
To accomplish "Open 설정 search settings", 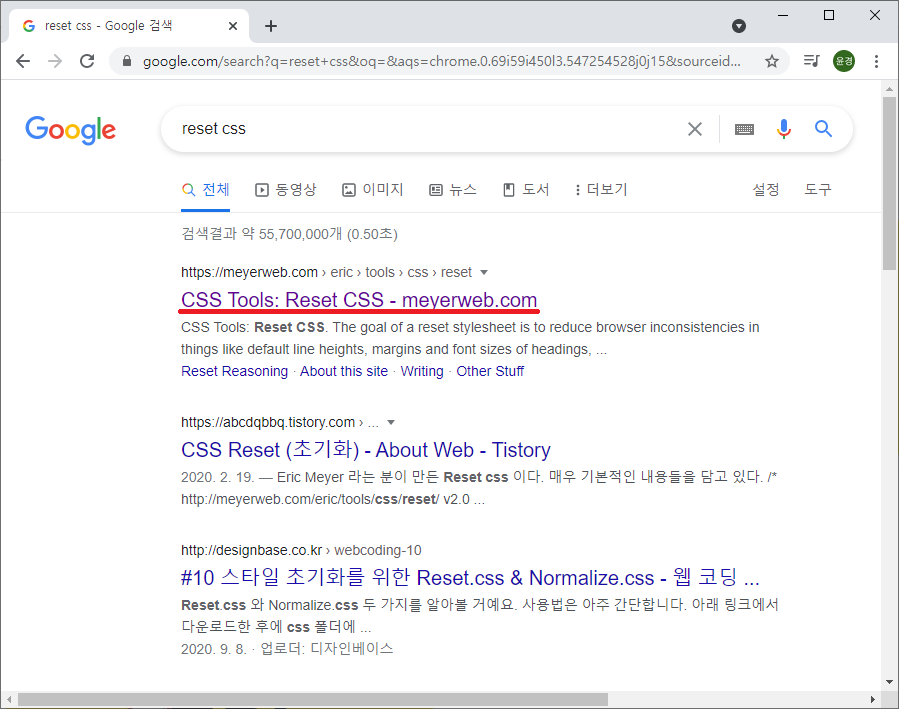I will (765, 190).
